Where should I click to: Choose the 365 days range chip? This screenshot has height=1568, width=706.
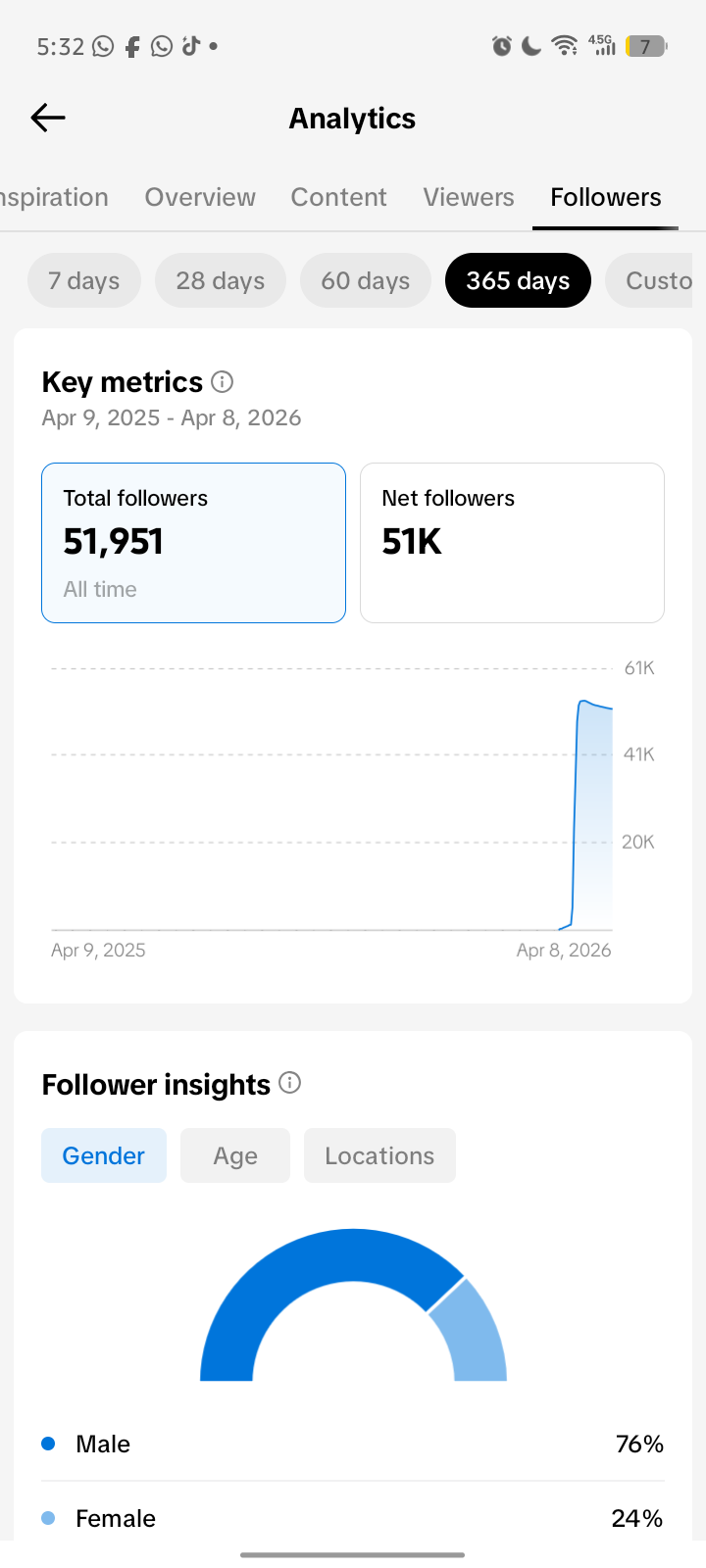[518, 280]
